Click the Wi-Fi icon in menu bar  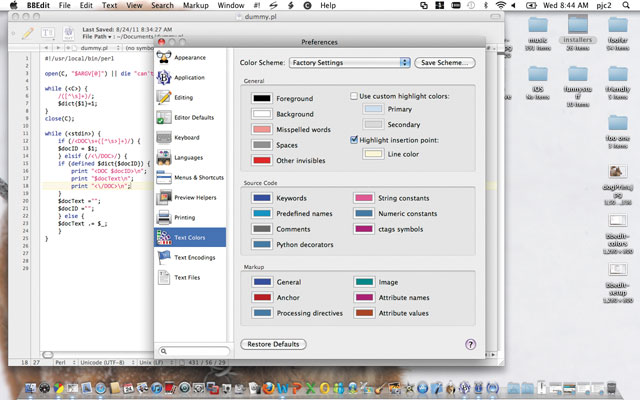point(500,5)
